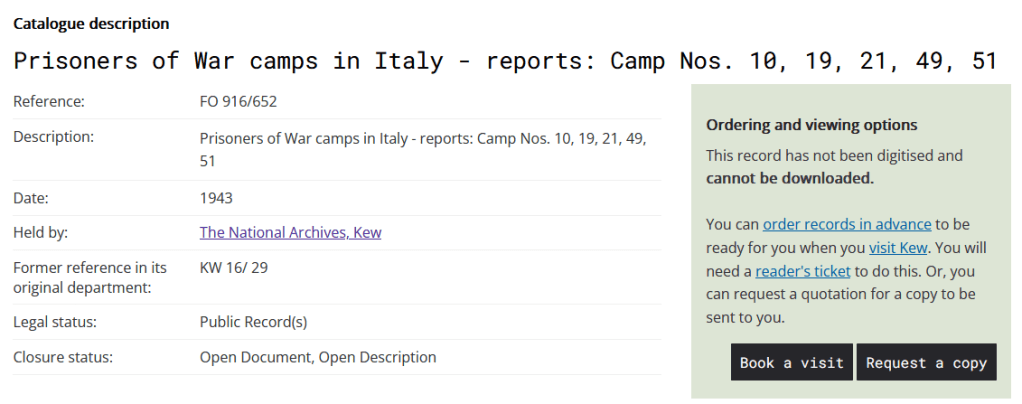This screenshot has height=404, width=1022.
Task: Click the Closure status: row label
Action: pyautogui.click(x=63, y=357)
